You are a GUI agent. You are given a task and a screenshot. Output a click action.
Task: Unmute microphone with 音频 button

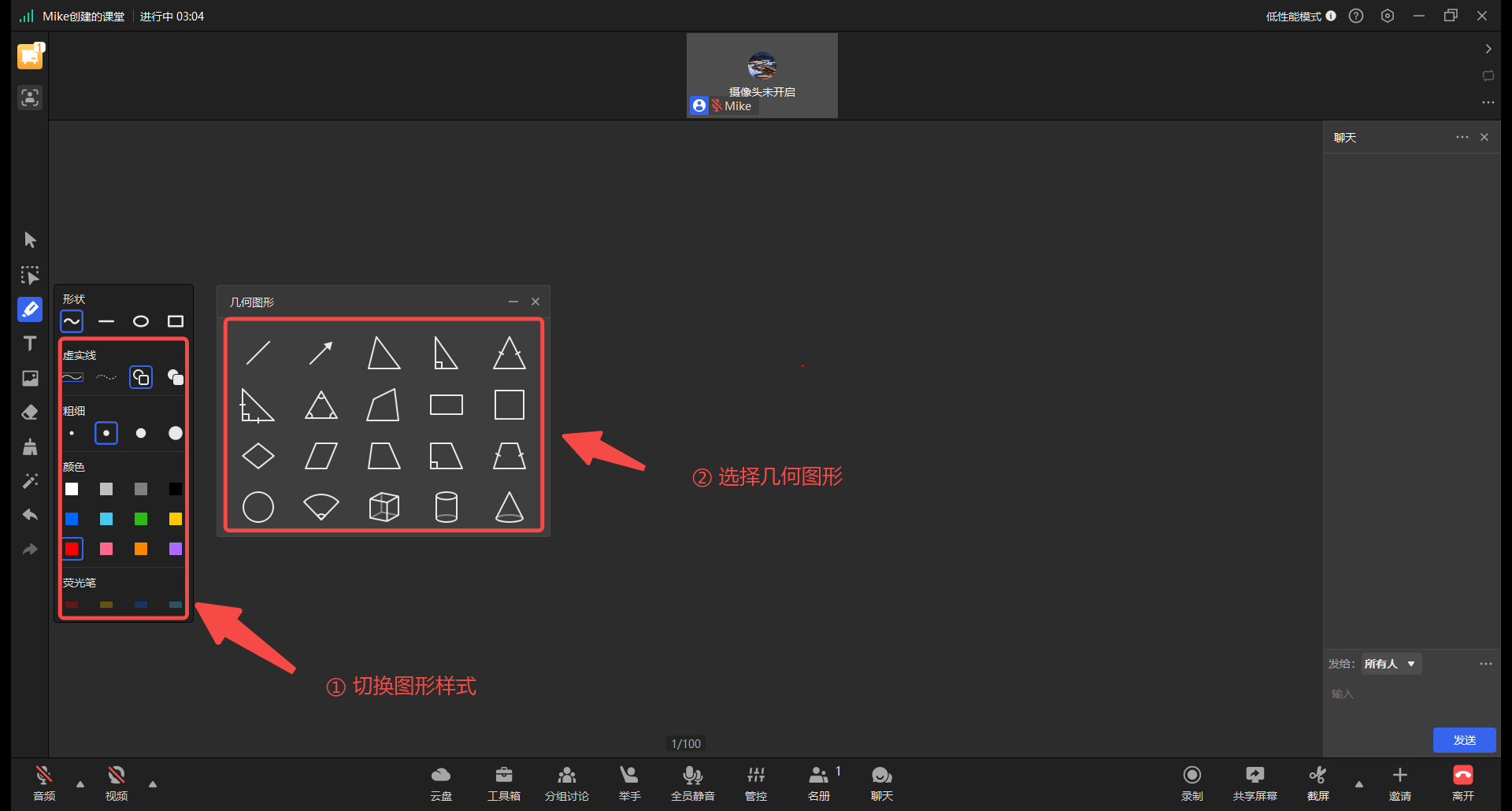coord(44,783)
